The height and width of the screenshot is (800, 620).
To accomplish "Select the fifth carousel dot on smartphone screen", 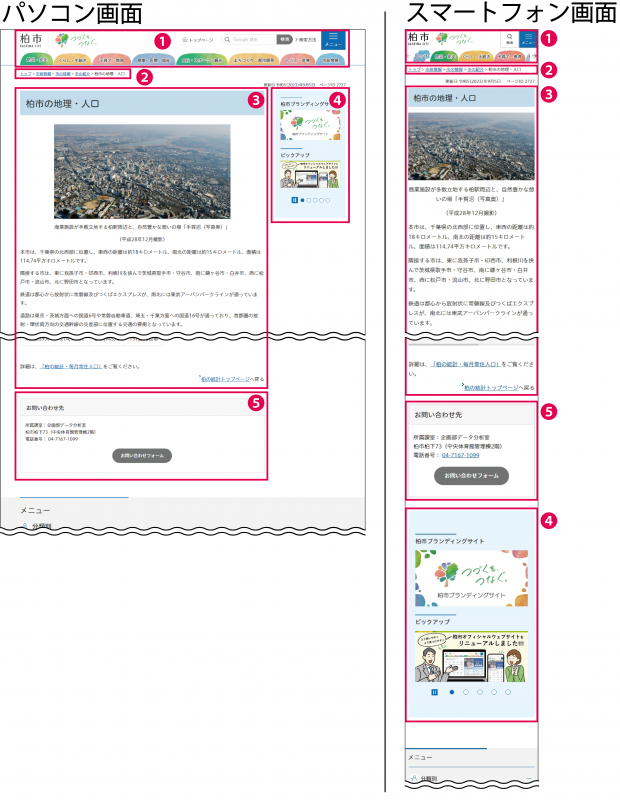I will [508, 692].
